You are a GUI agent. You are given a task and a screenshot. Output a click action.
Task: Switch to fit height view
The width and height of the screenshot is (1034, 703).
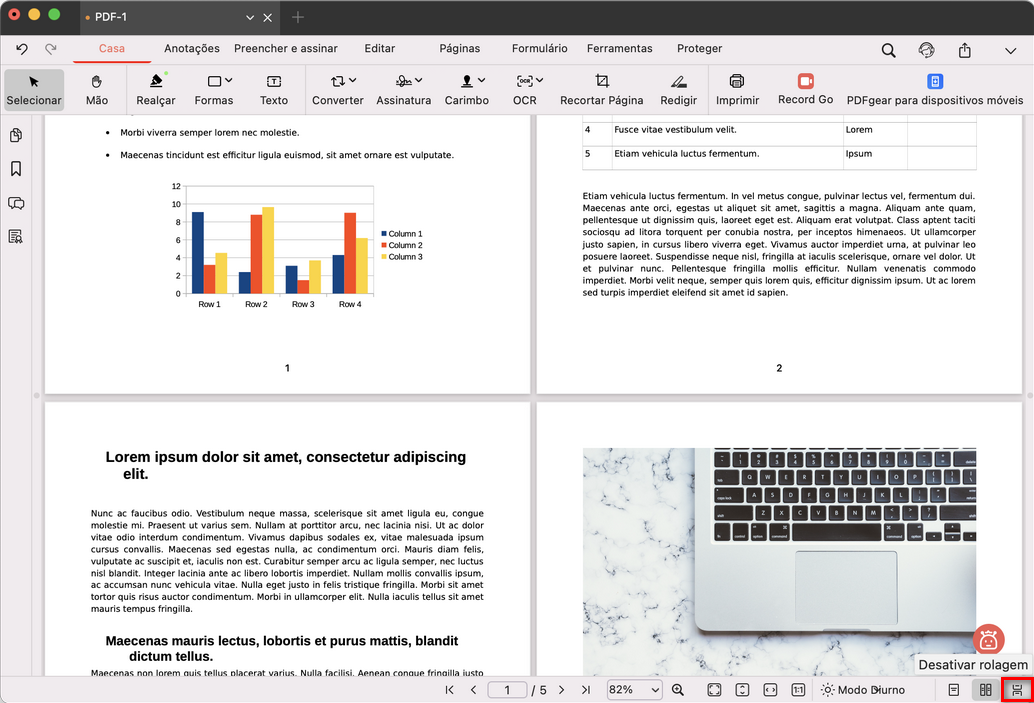point(742,690)
